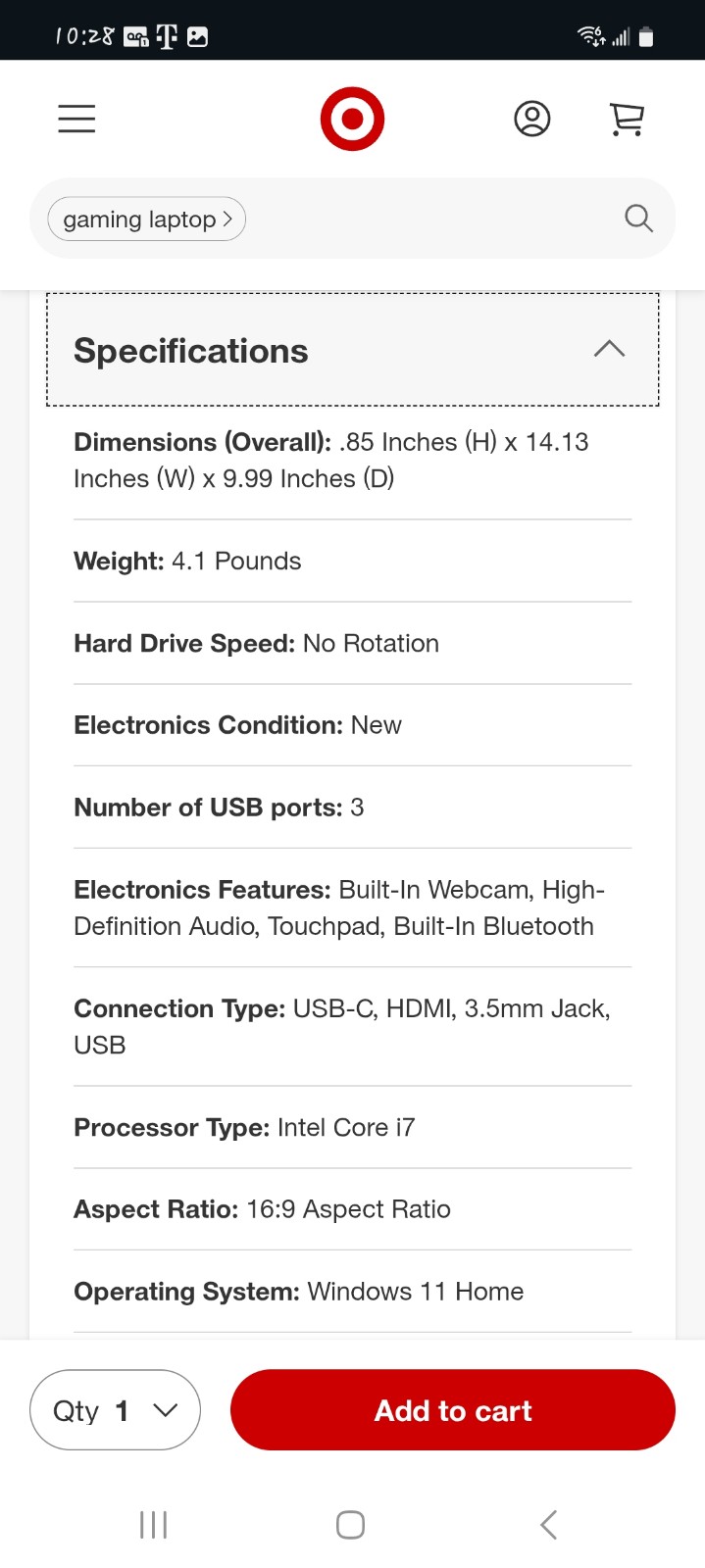
Task: Open the Qty dropdown
Action: [x=116, y=1410]
